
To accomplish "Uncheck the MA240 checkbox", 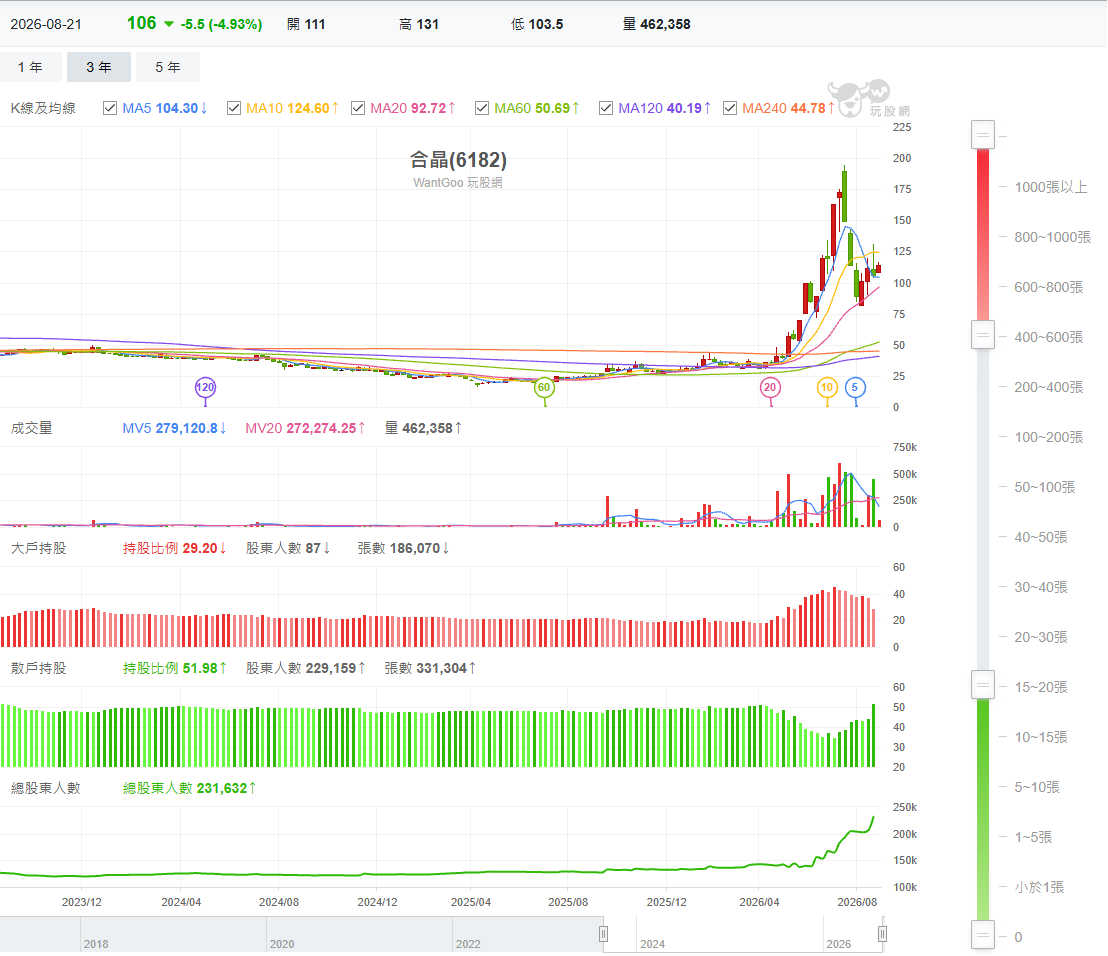I will coord(730,108).
